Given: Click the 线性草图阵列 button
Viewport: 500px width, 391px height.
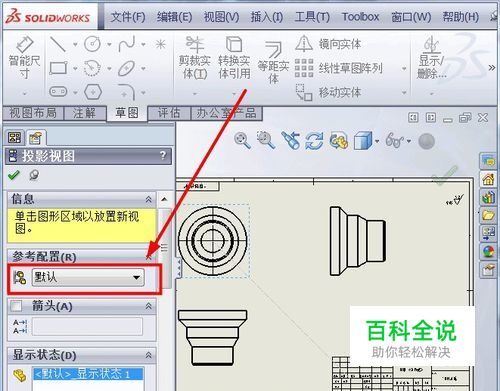Looking at the screenshot, I should [350, 68].
